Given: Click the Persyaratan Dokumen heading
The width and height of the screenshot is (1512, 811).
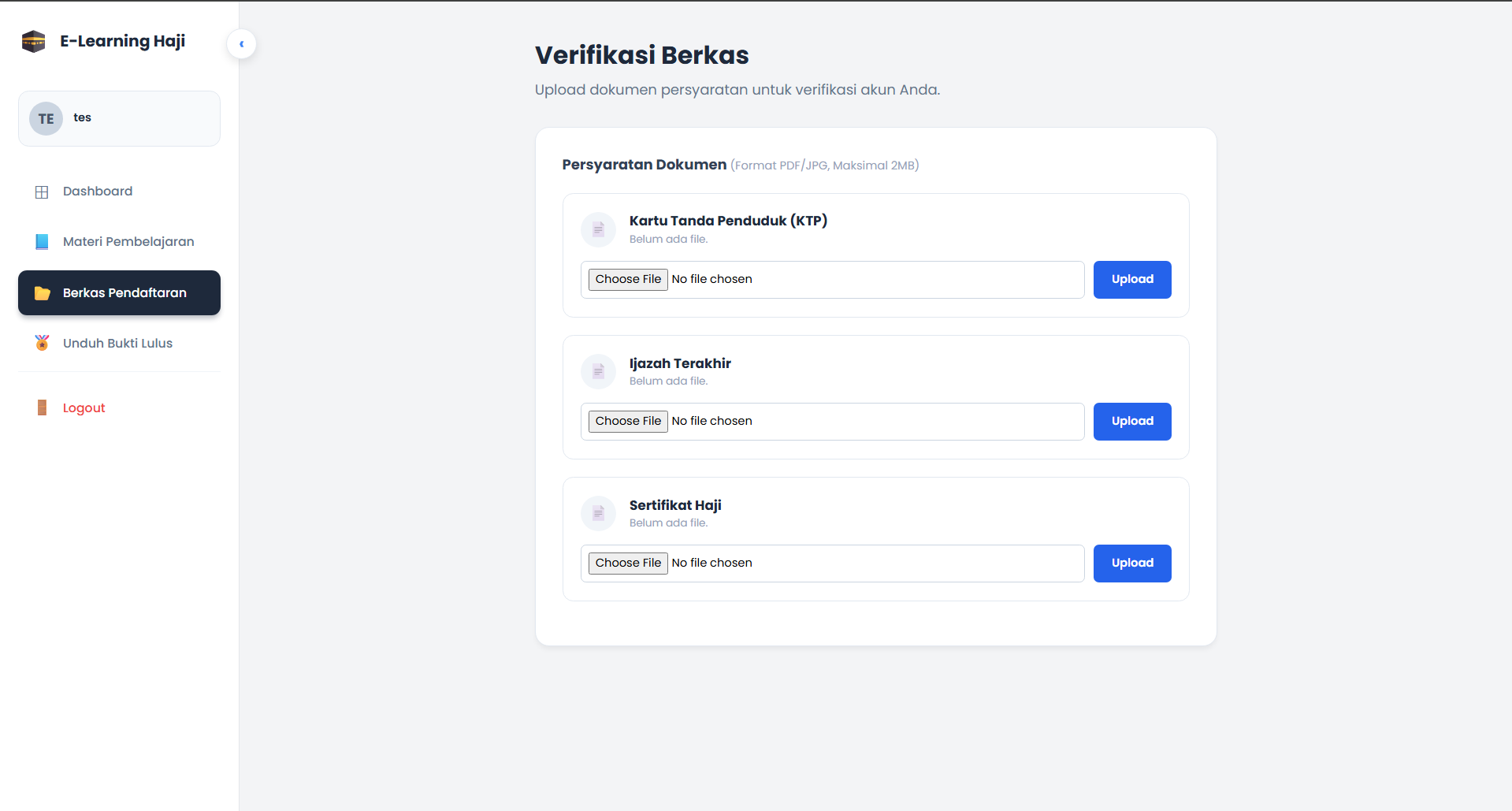Looking at the screenshot, I should click(645, 165).
